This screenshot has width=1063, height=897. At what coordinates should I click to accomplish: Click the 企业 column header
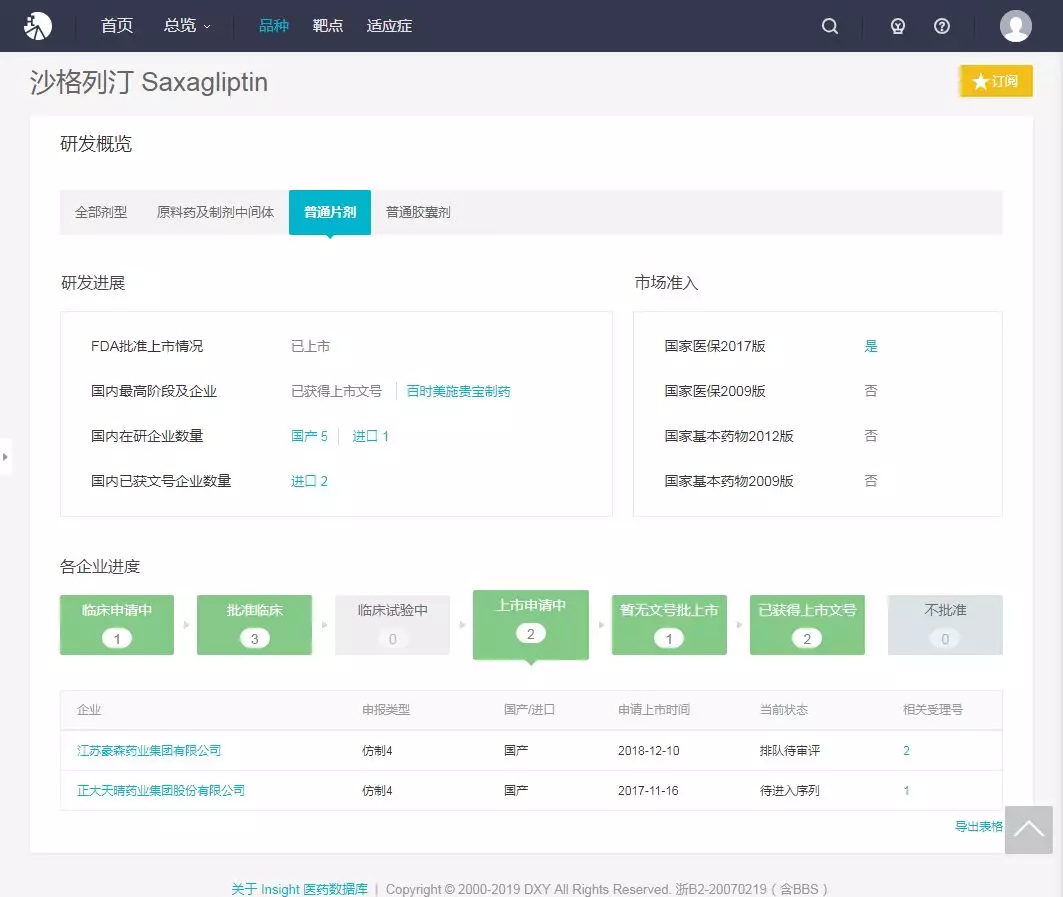coord(89,710)
